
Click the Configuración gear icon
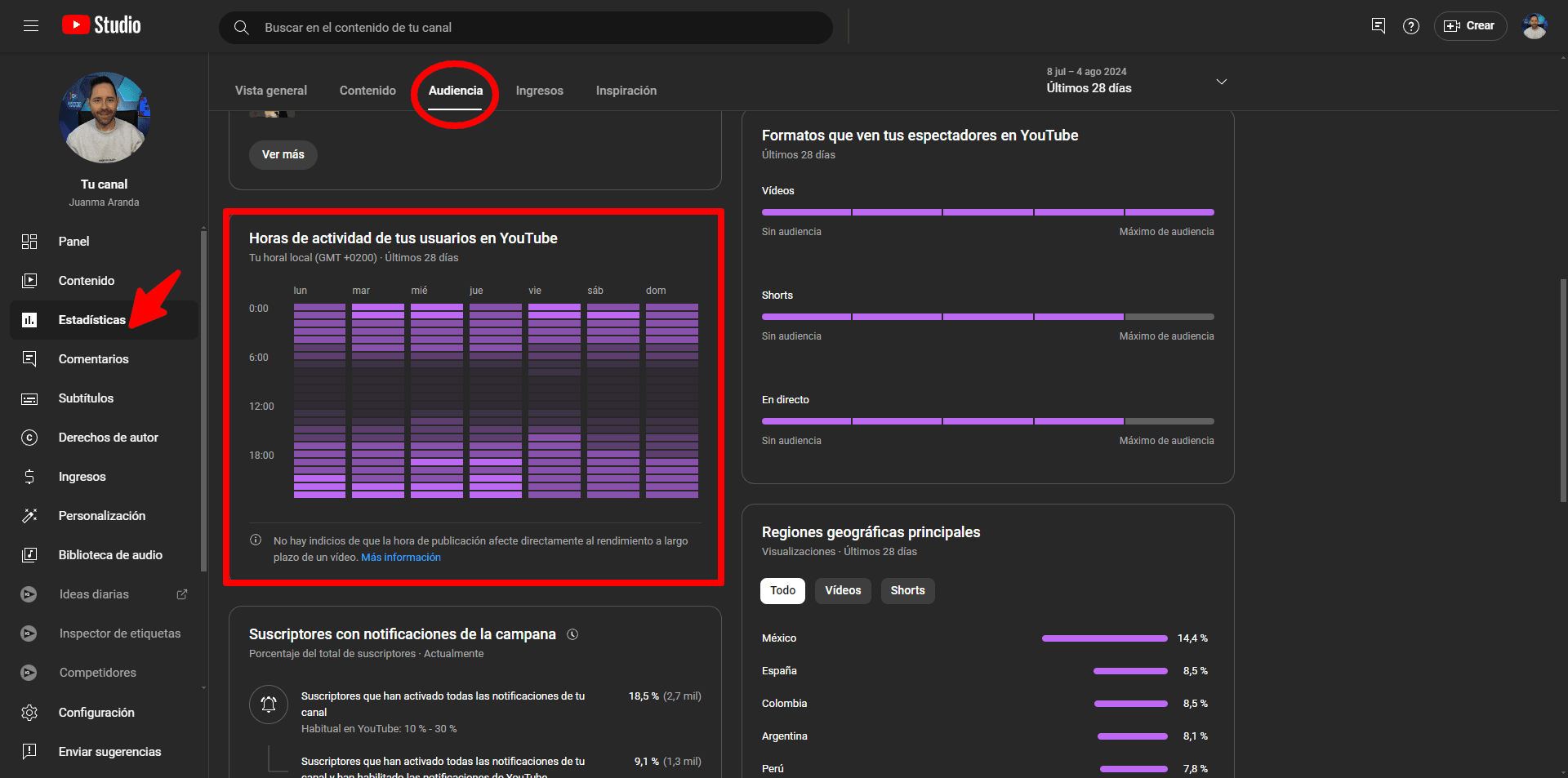pyautogui.click(x=29, y=713)
